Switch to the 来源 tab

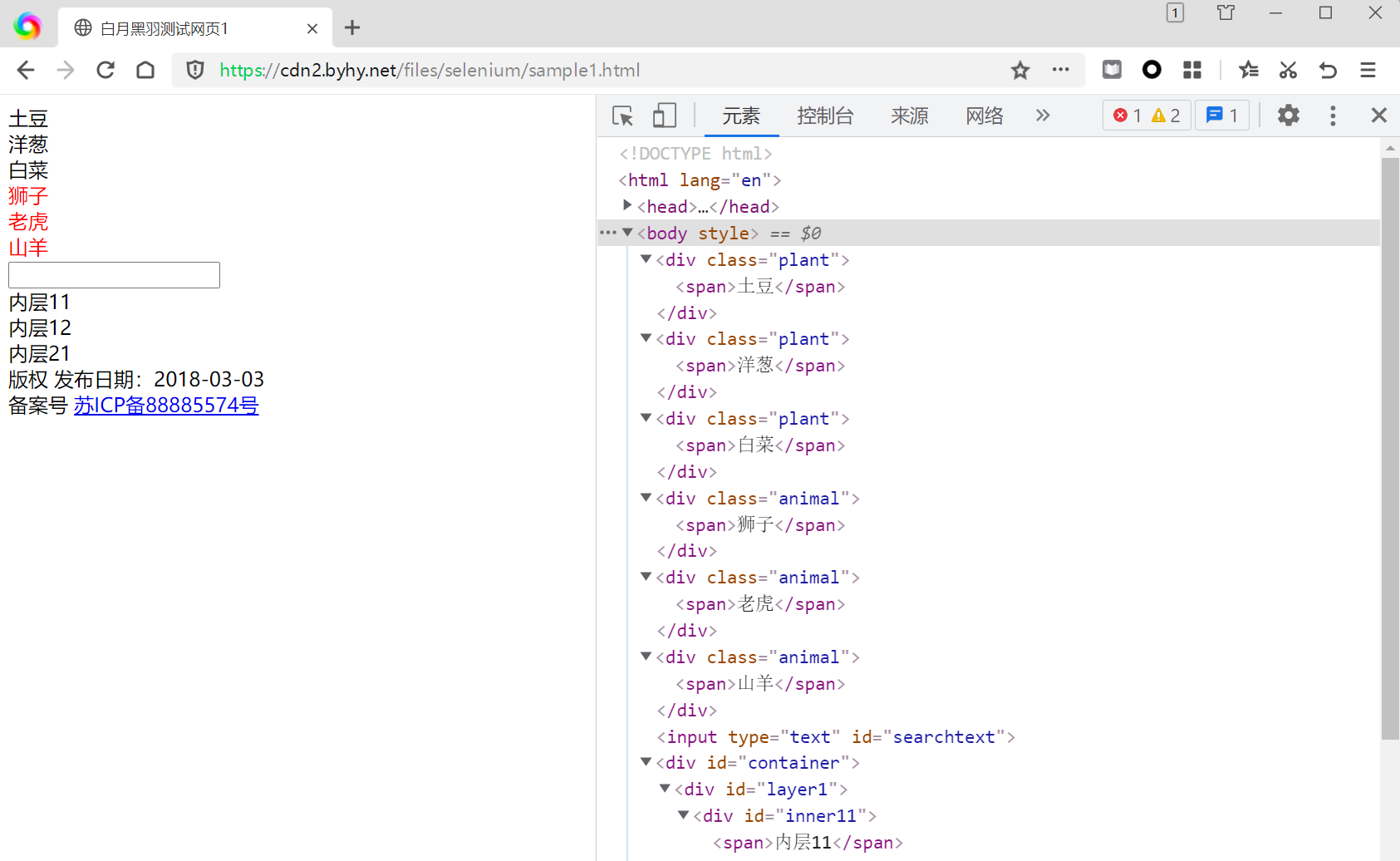pyautogui.click(x=910, y=116)
